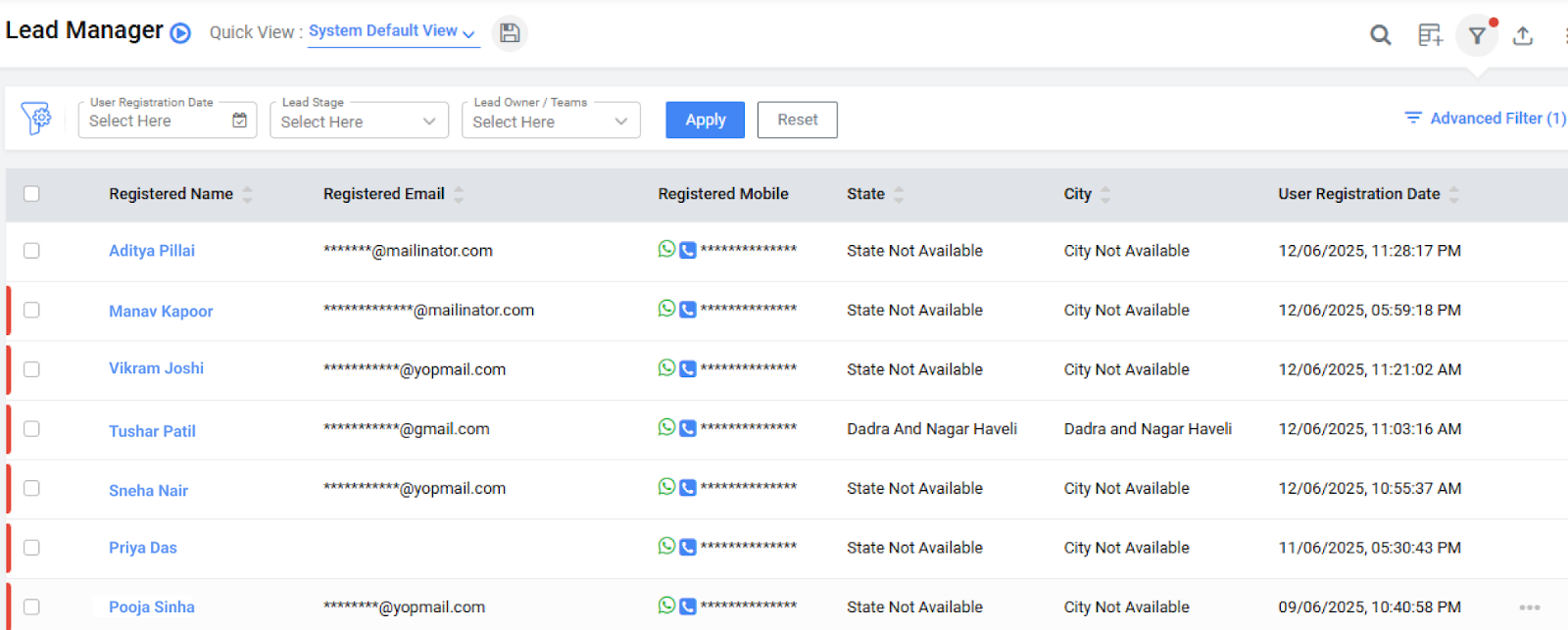
Task: Click the play icon beside Lead Manager
Action: [x=180, y=33]
